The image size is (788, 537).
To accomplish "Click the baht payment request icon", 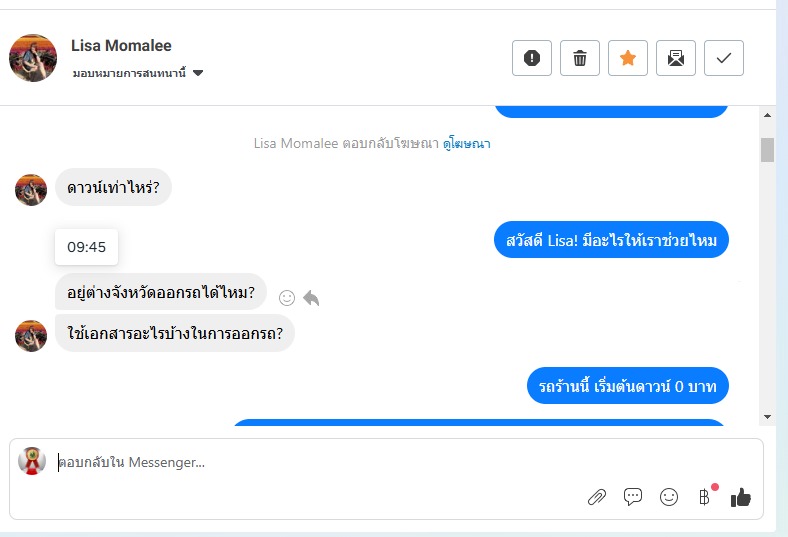I will 705,497.
